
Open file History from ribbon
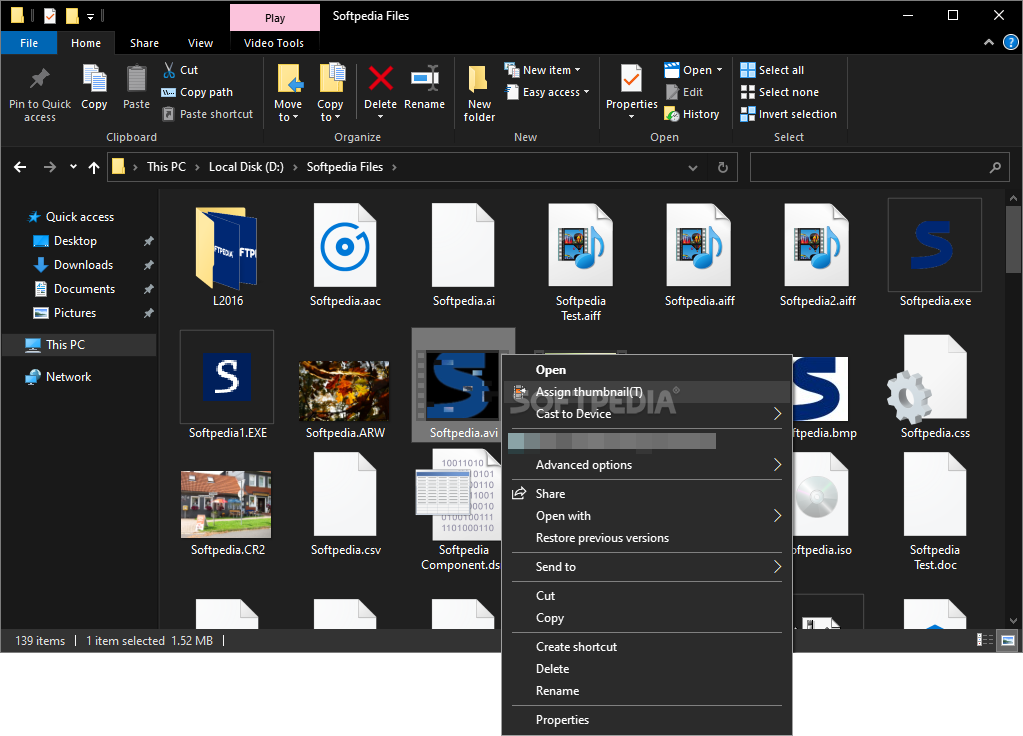click(692, 114)
